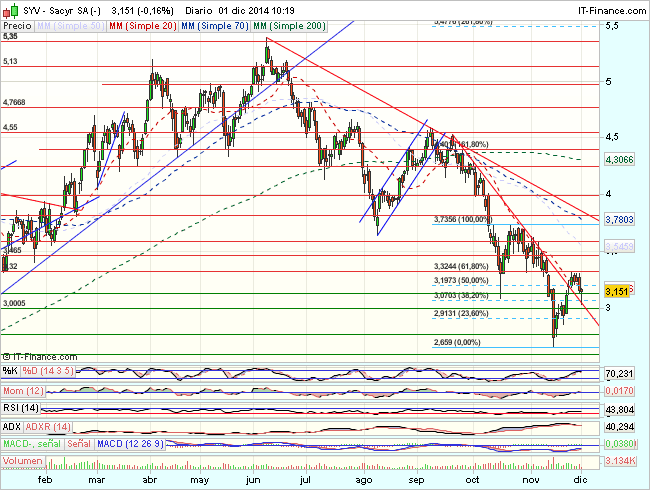Open the %K %D (14 3 5) stochastic label
Screen dimensions: 650x490
[x=38, y=371]
